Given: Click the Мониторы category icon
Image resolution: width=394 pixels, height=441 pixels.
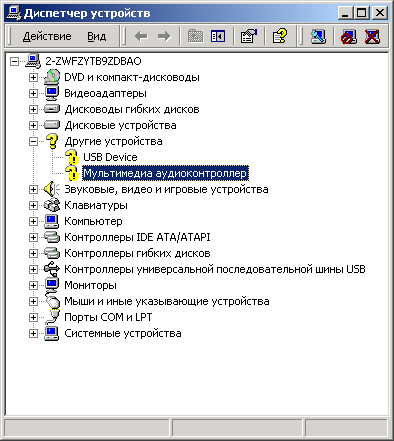Looking at the screenshot, I should tap(52, 285).
